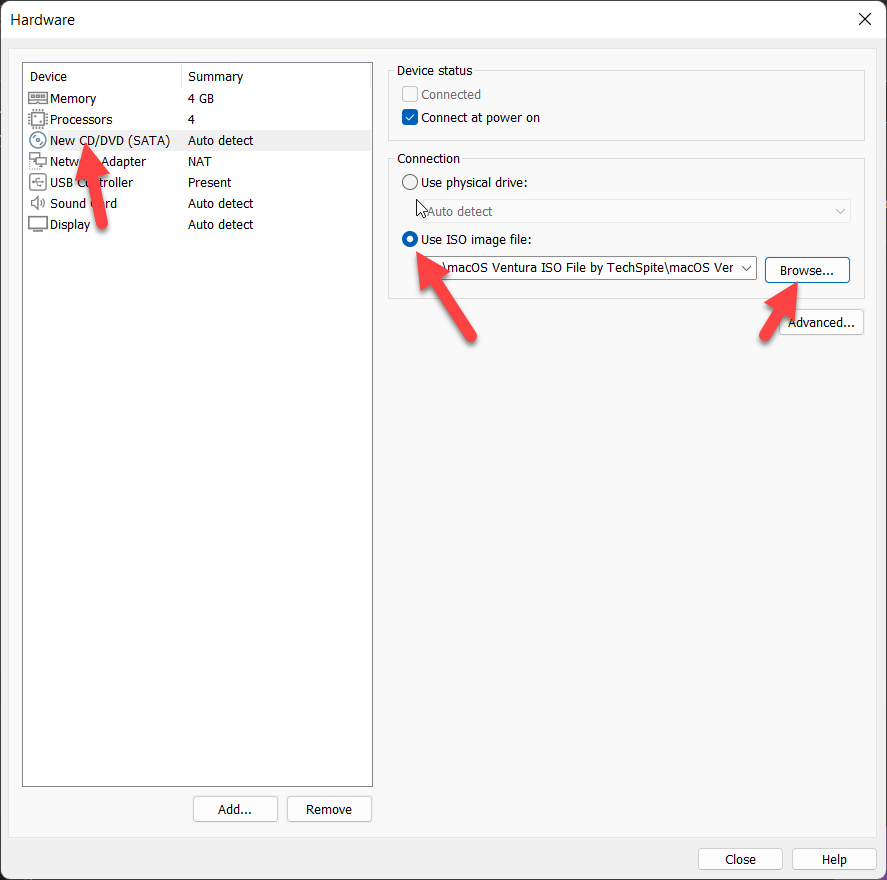This screenshot has height=880, width=887.
Task: Select the CD/DVD disc icon
Action: tap(38, 140)
